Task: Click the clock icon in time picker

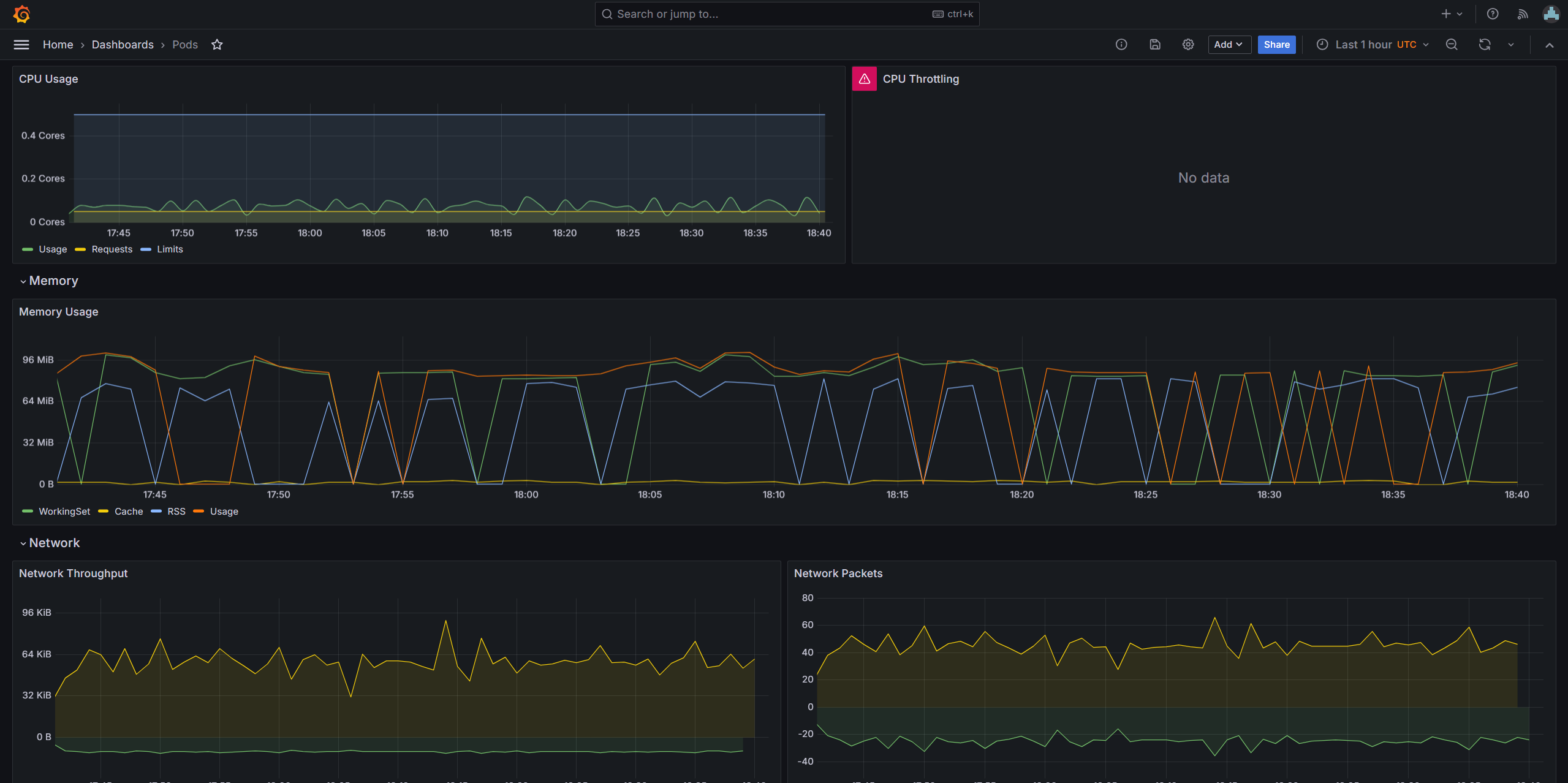Action: [x=1322, y=45]
